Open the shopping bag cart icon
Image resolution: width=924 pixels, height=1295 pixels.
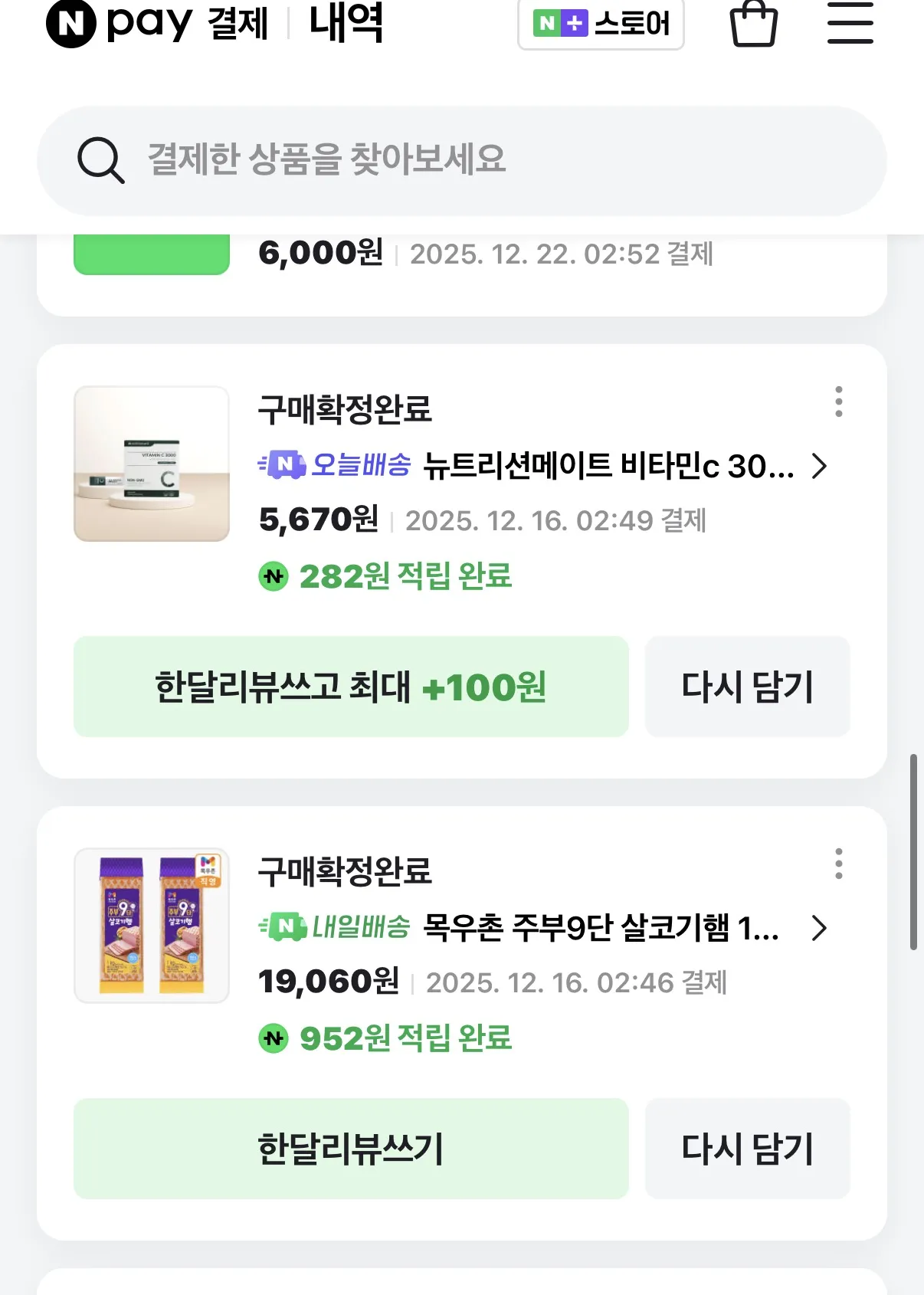point(754,24)
